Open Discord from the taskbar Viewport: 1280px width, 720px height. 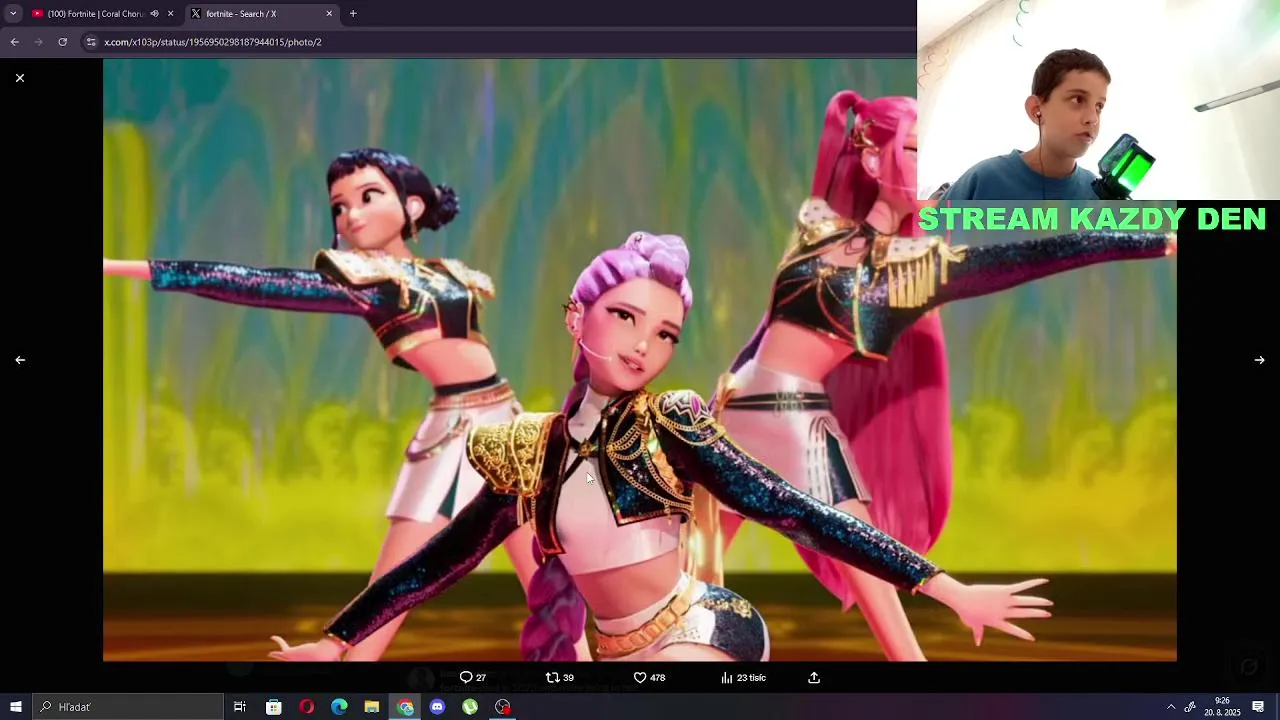click(x=437, y=707)
